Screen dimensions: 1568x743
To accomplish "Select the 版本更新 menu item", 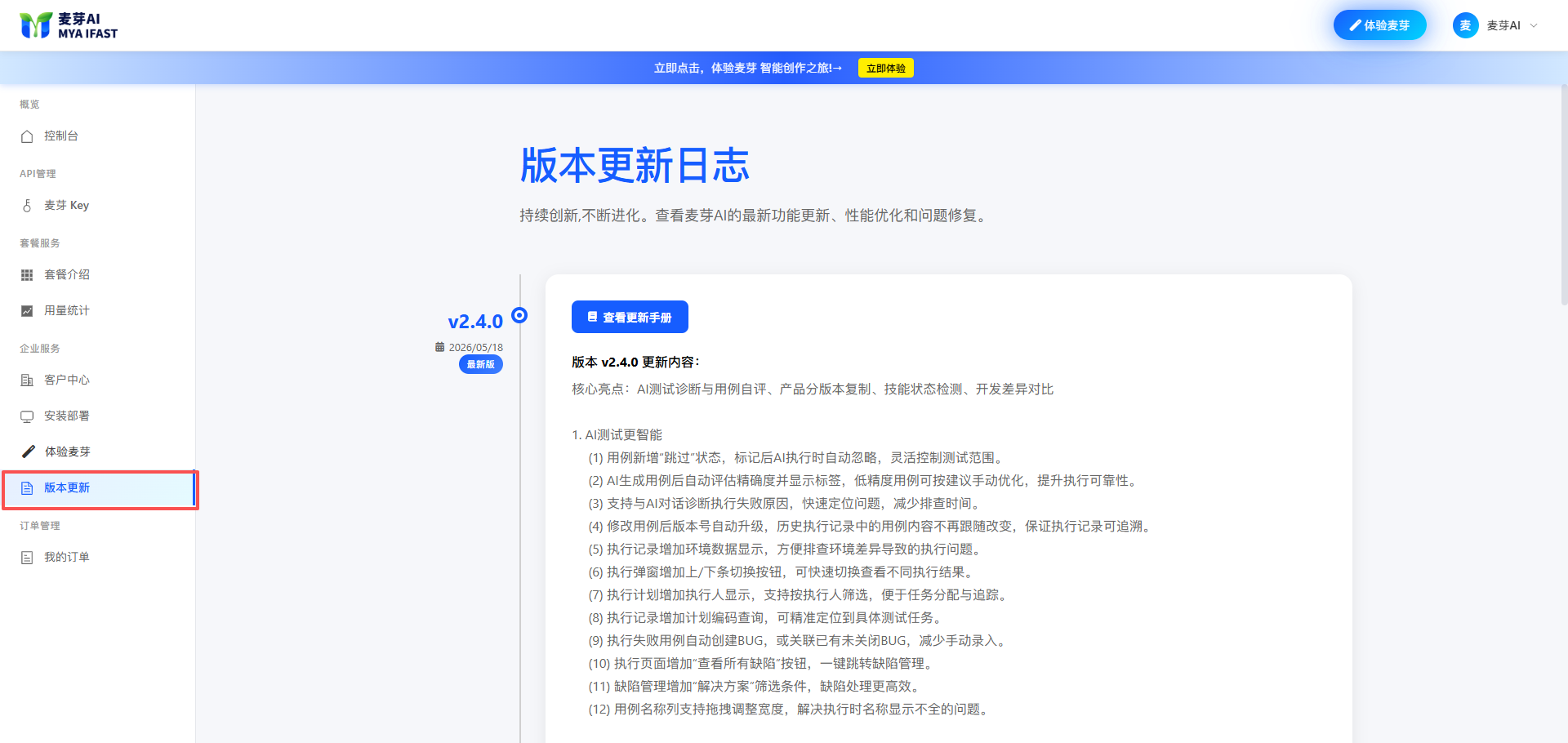I will coord(98,488).
